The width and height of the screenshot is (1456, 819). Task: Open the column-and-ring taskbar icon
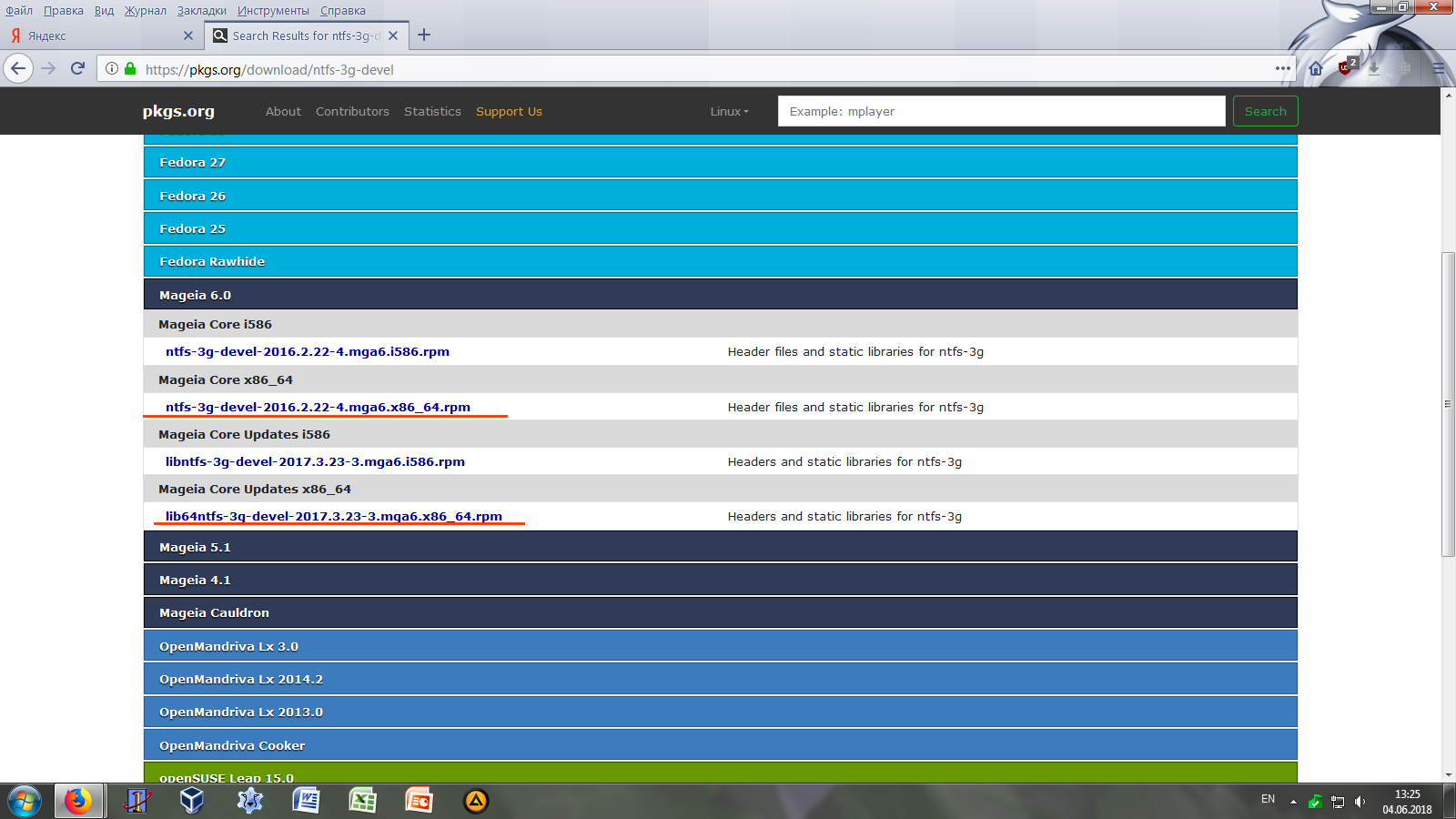(x=136, y=801)
